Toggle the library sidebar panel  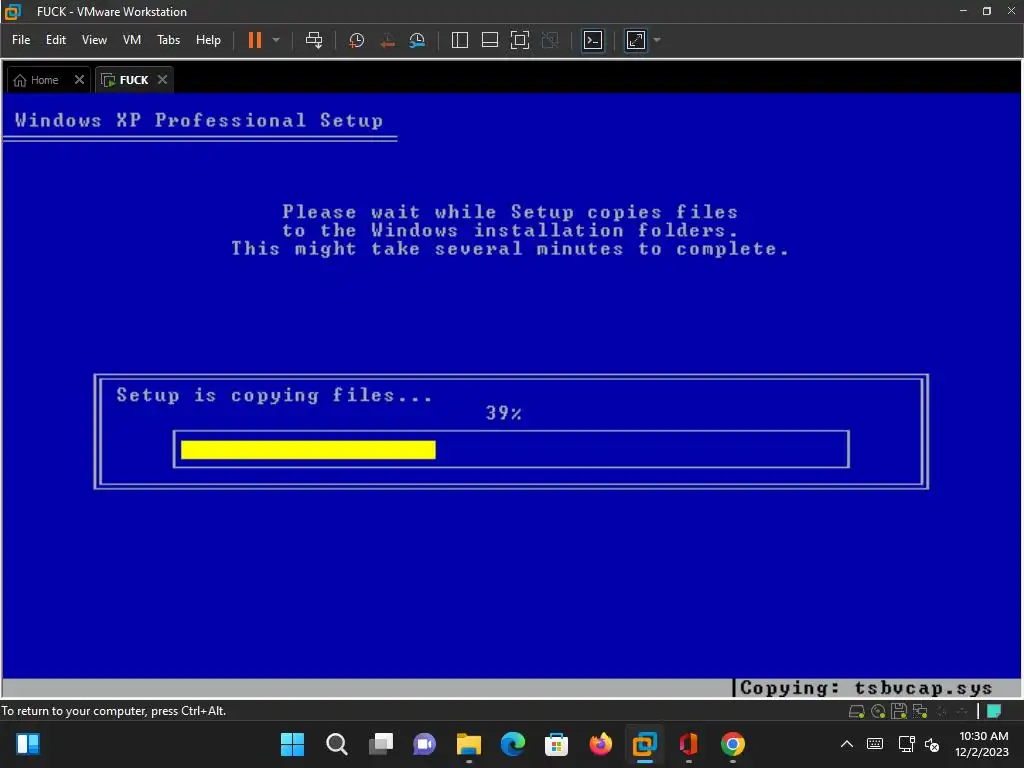coord(460,40)
